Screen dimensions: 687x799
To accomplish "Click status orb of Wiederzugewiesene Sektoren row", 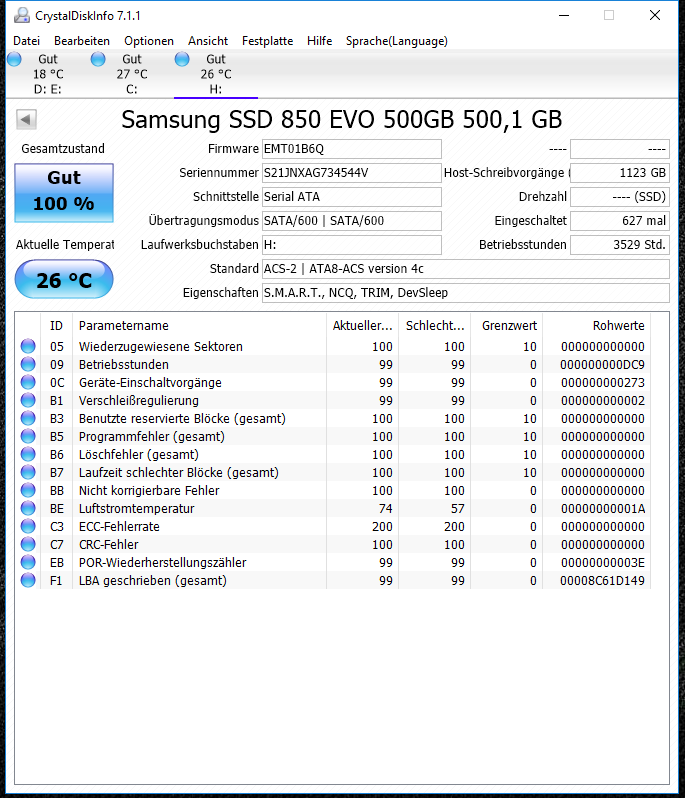I will (x=28, y=347).
